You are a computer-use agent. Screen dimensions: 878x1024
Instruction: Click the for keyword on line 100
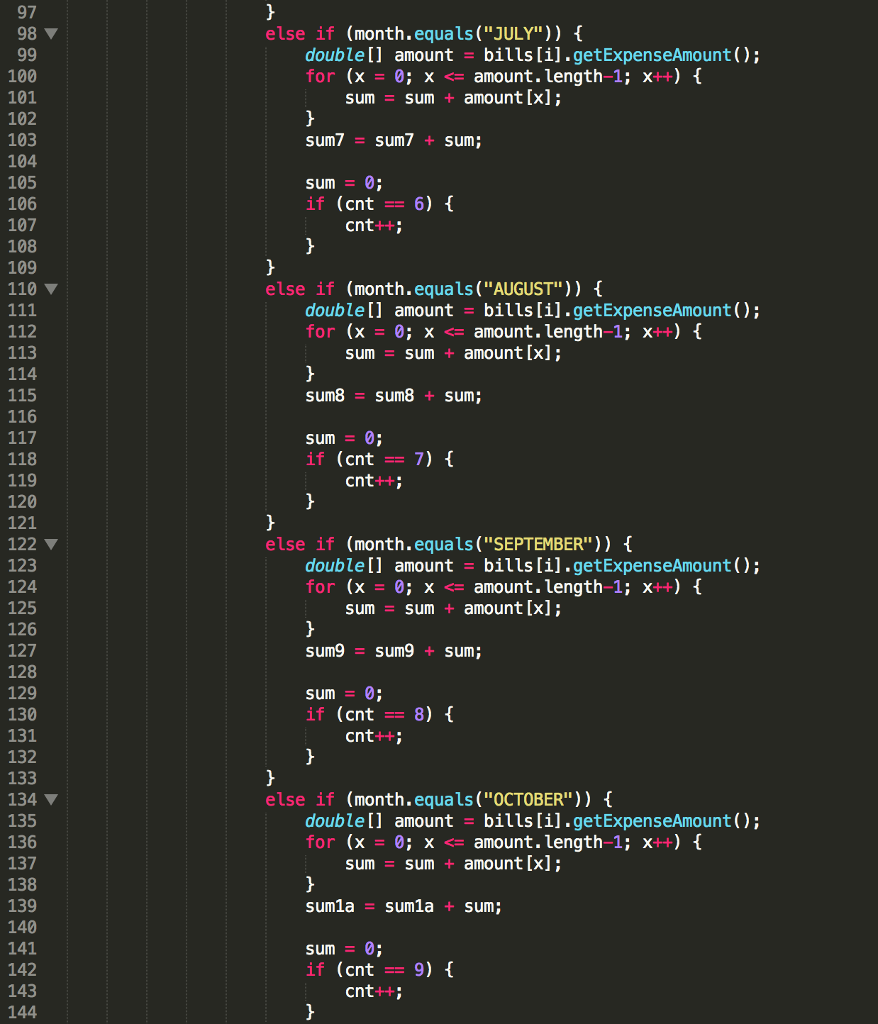319,76
